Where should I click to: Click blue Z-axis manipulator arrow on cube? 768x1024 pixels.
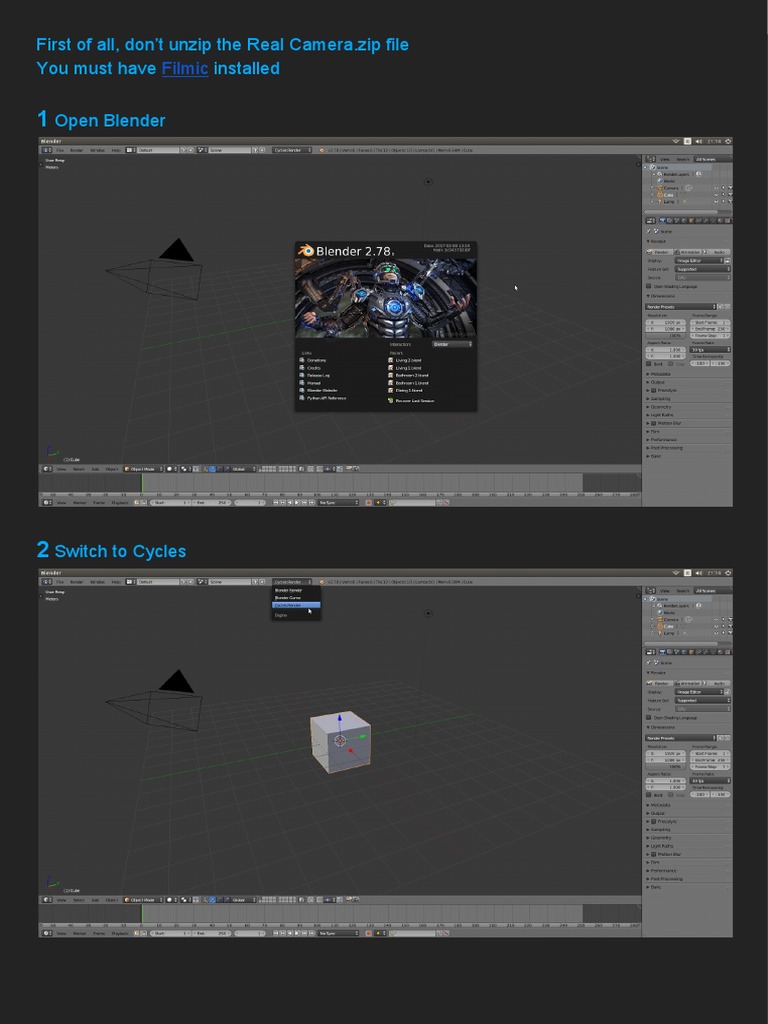click(340, 719)
